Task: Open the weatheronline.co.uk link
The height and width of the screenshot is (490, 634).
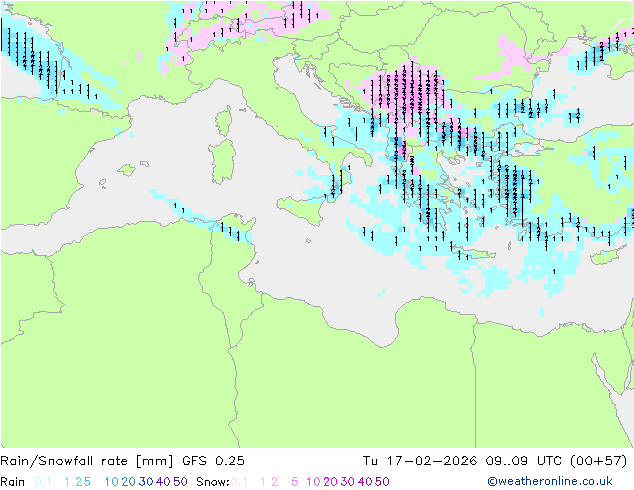Action: pos(550,482)
